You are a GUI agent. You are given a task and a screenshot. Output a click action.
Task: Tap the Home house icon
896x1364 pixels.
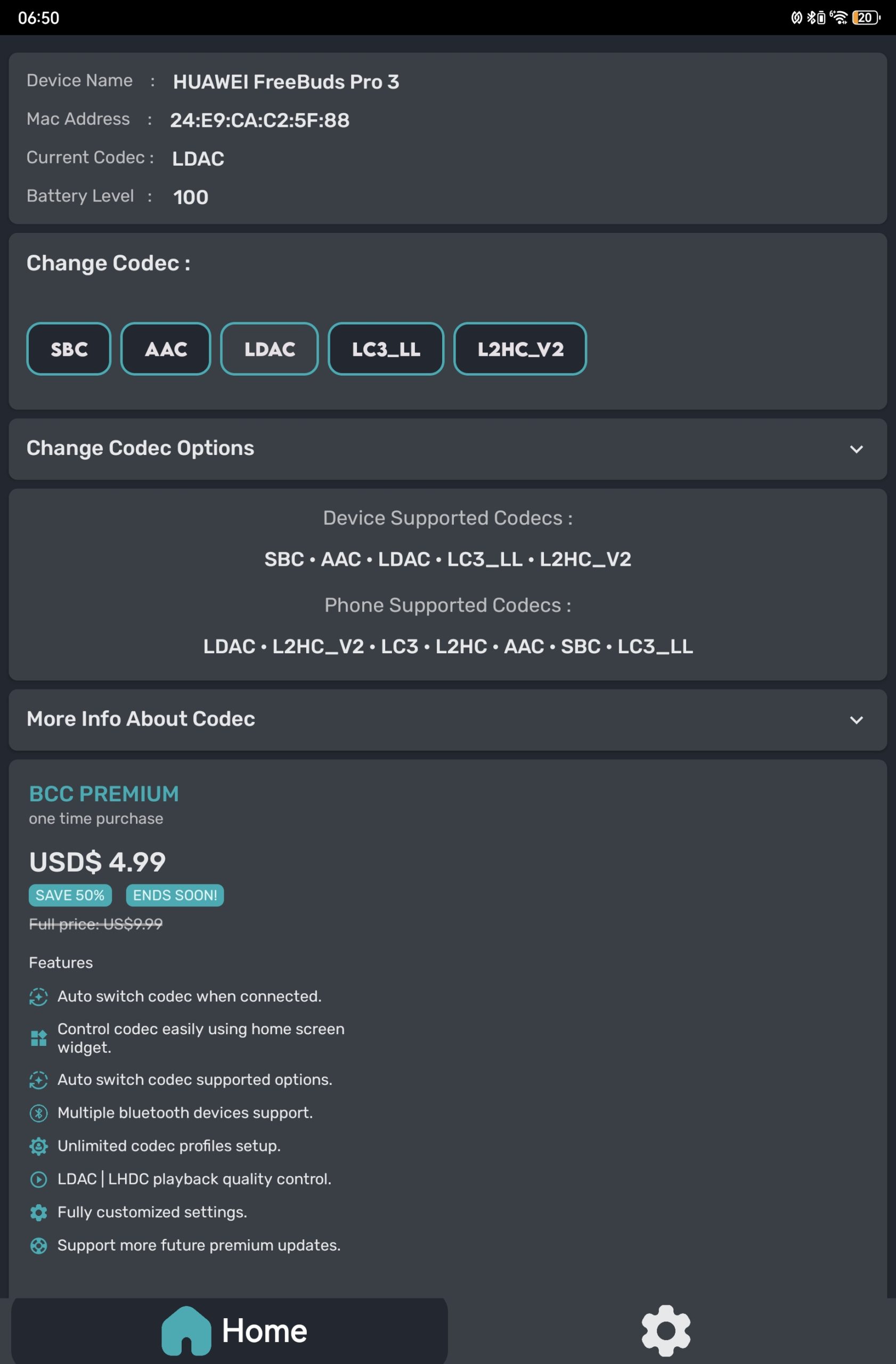coord(186,1331)
